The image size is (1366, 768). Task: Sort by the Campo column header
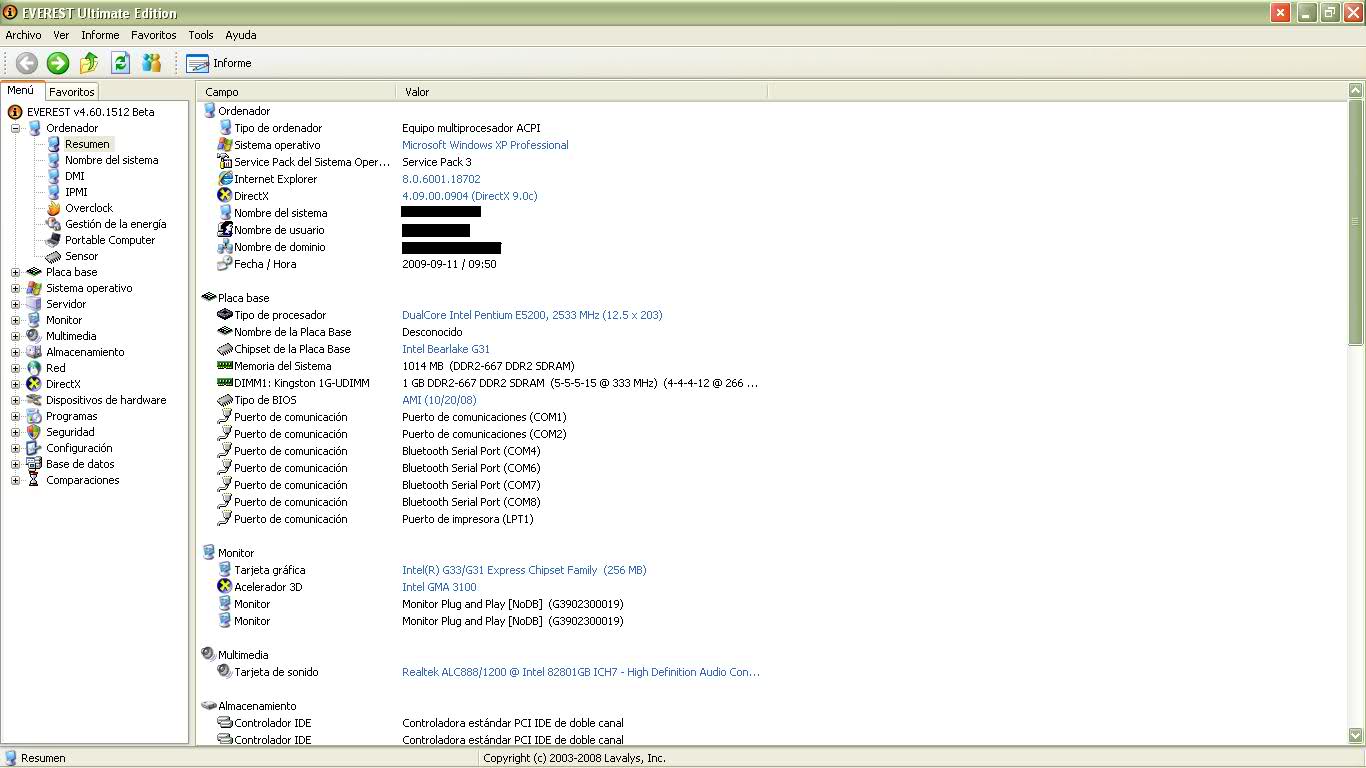(297, 92)
